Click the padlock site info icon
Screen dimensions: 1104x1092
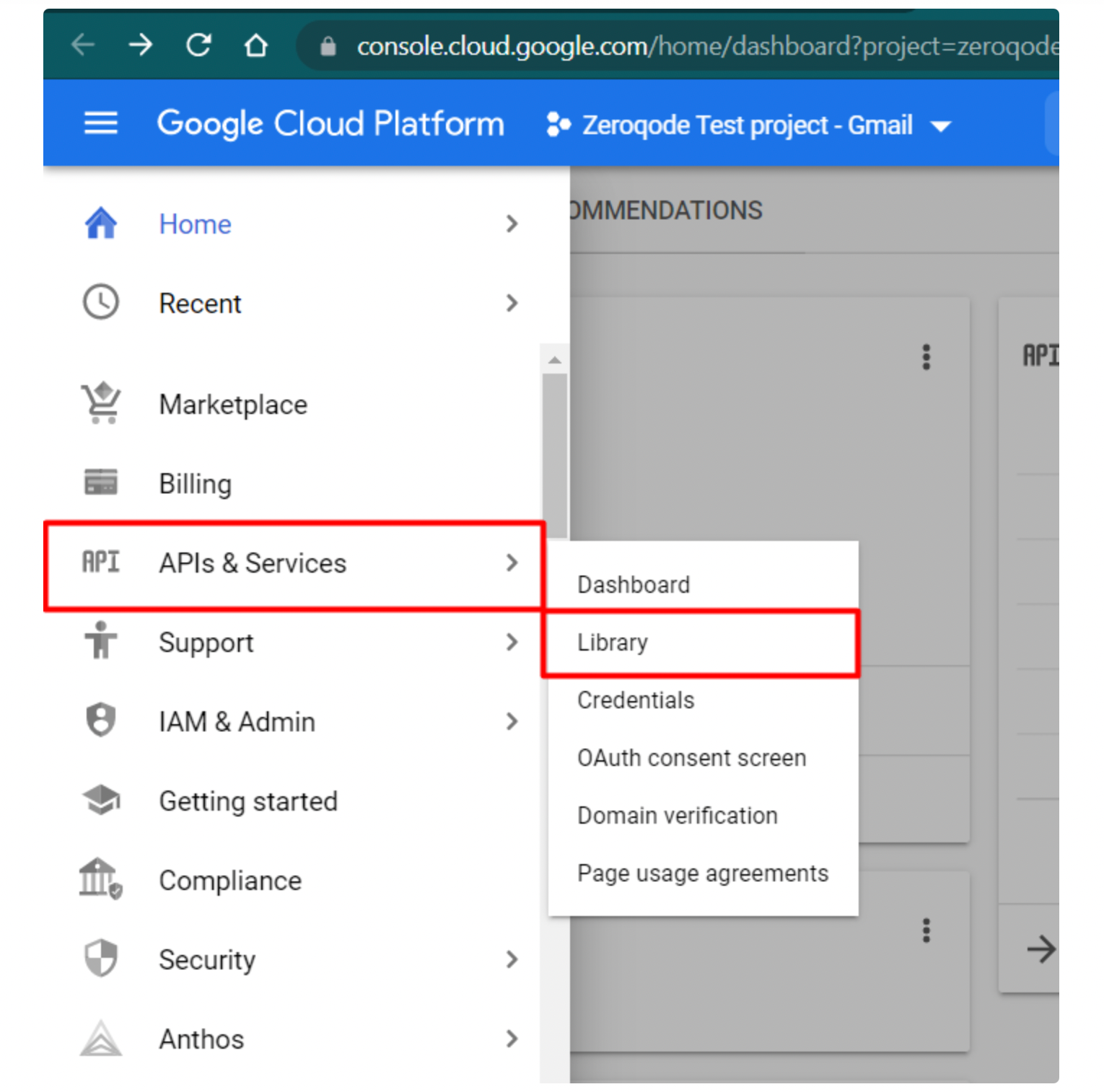pyautogui.click(x=328, y=46)
